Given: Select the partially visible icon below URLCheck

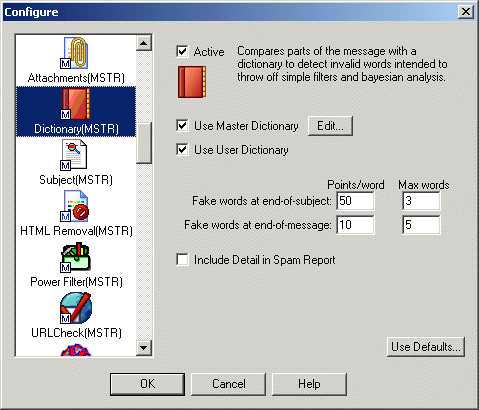Looking at the screenshot, I should pyautogui.click(x=76, y=351).
